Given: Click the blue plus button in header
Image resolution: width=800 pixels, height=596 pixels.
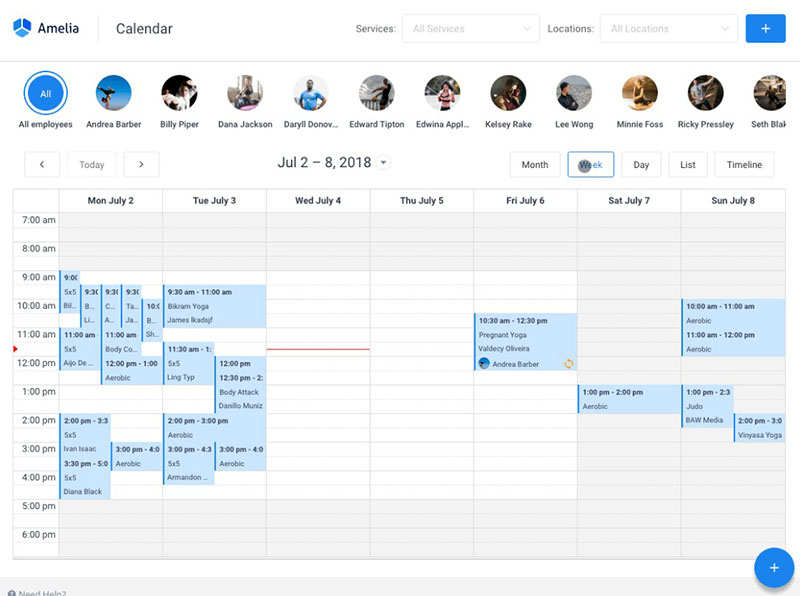Looking at the screenshot, I should (765, 28).
